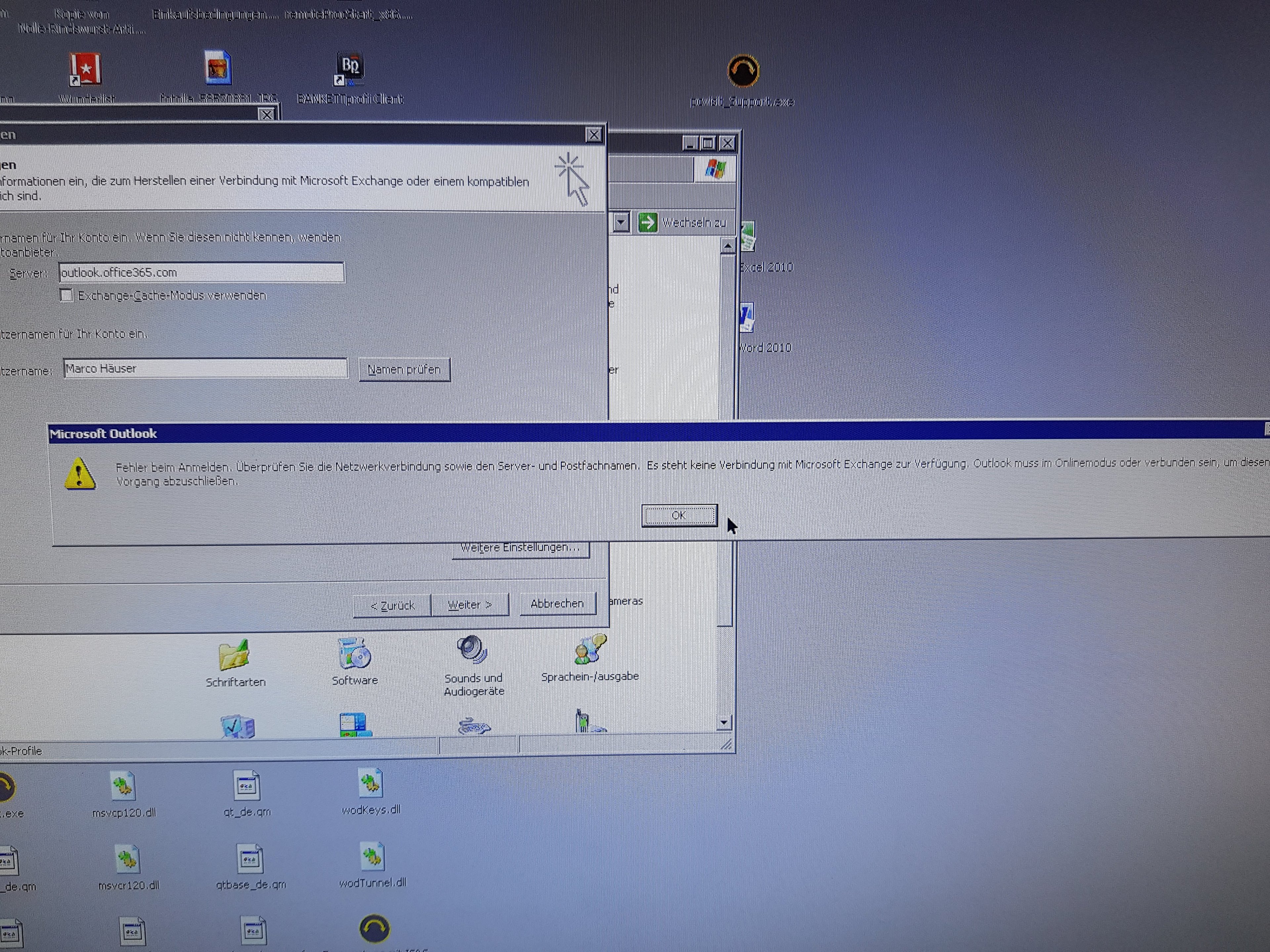Viewport: 1270px width, 952px height.
Task: Enable Exchange-Cache-Modus verwenden checkbox
Action: coord(66,296)
